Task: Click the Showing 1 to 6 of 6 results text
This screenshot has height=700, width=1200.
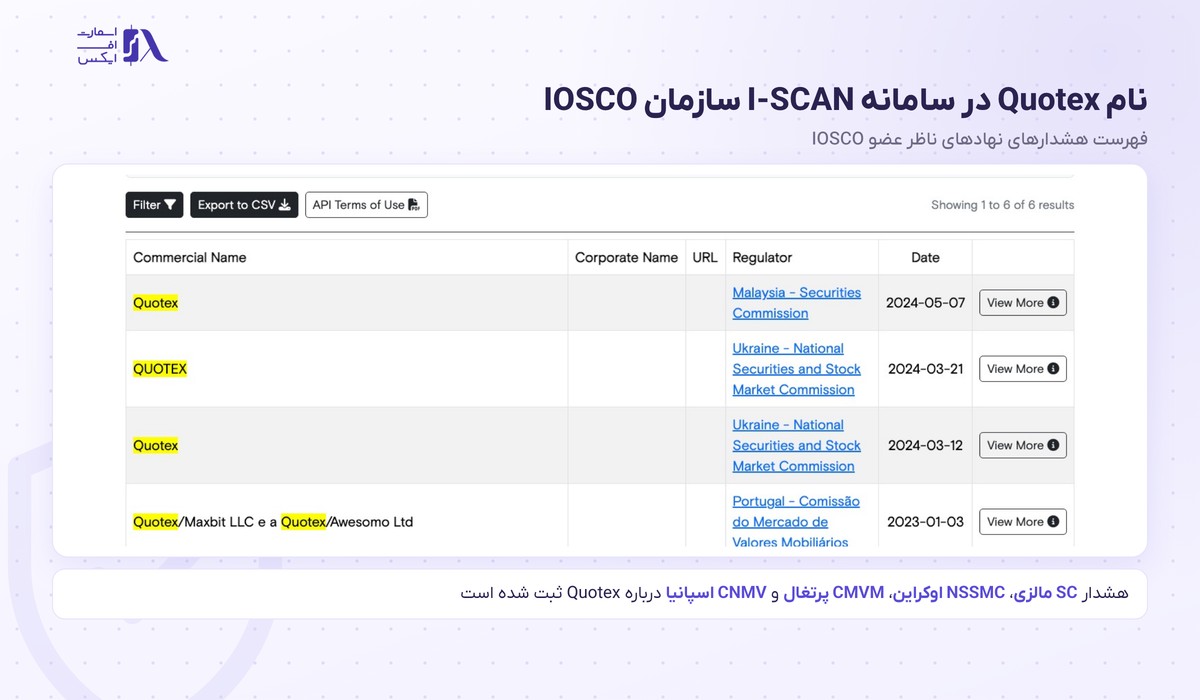Action: click(1003, 205)
